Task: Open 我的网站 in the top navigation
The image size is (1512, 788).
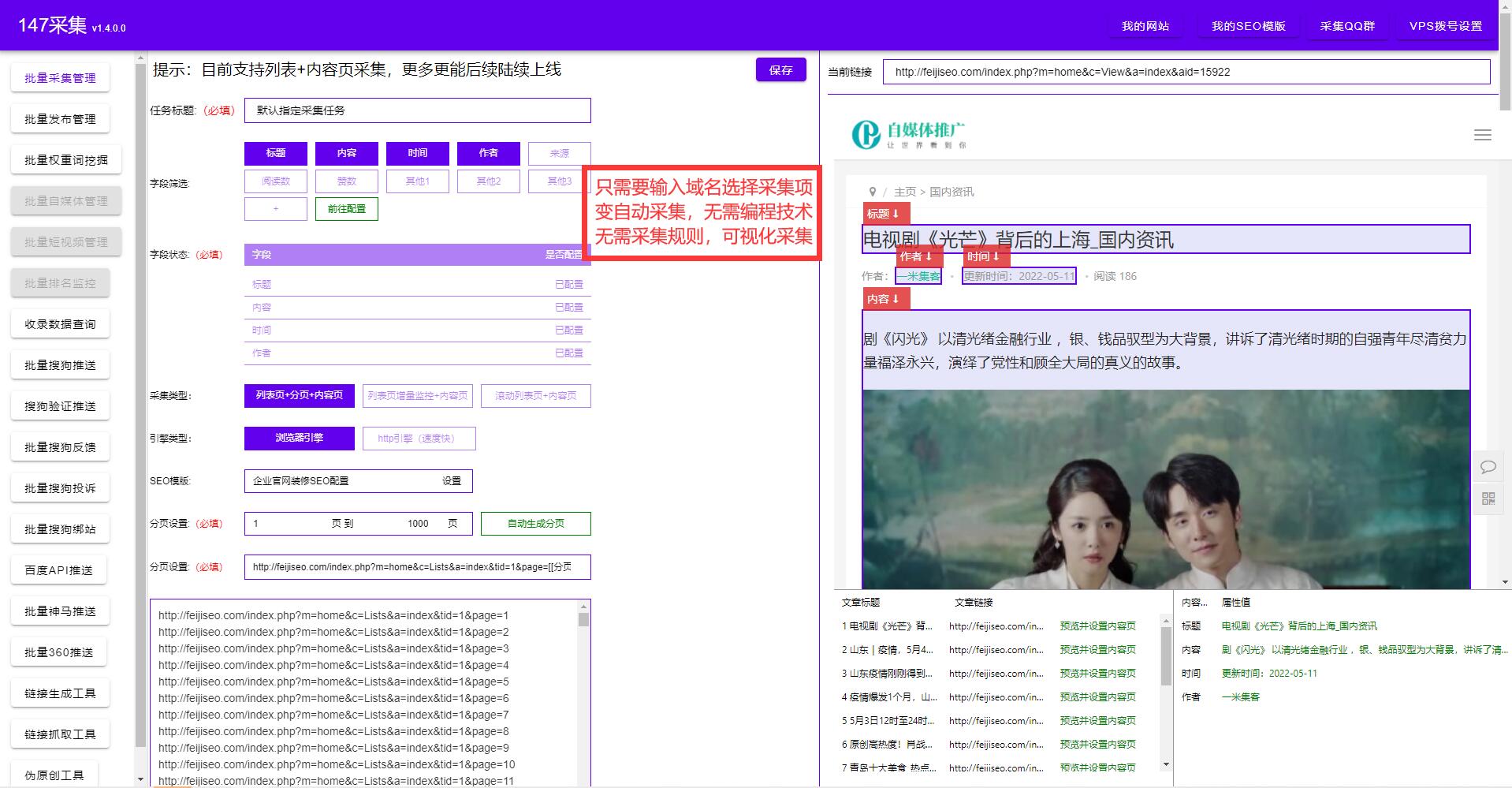Action: point(1145,25)
